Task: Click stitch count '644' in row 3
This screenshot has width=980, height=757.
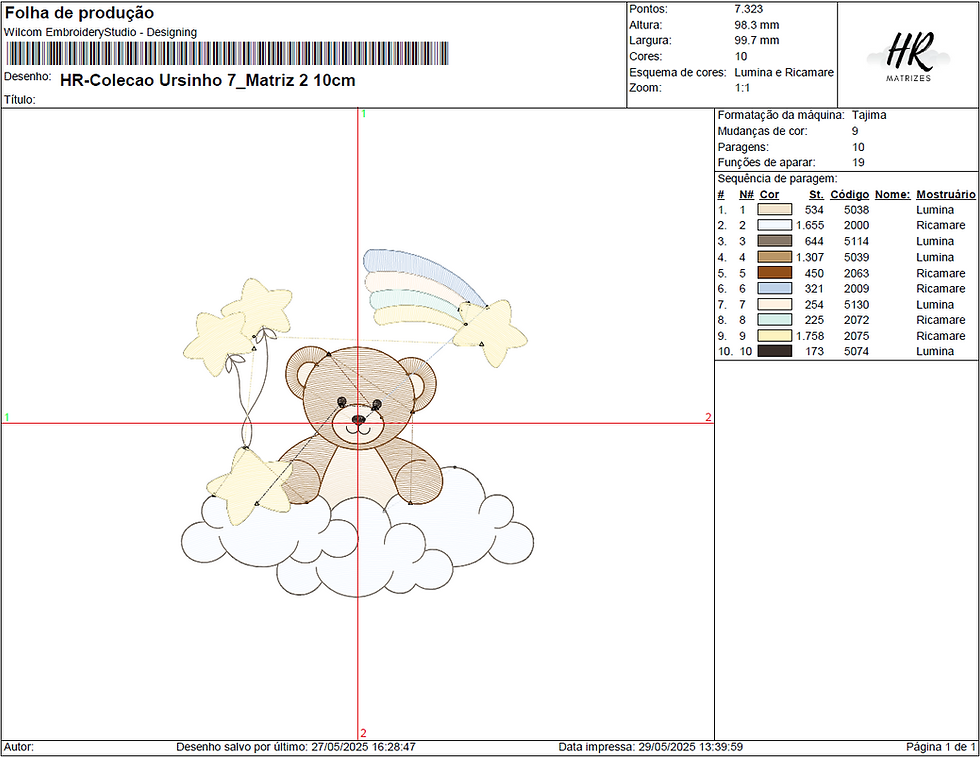Action: pos(814,241)
